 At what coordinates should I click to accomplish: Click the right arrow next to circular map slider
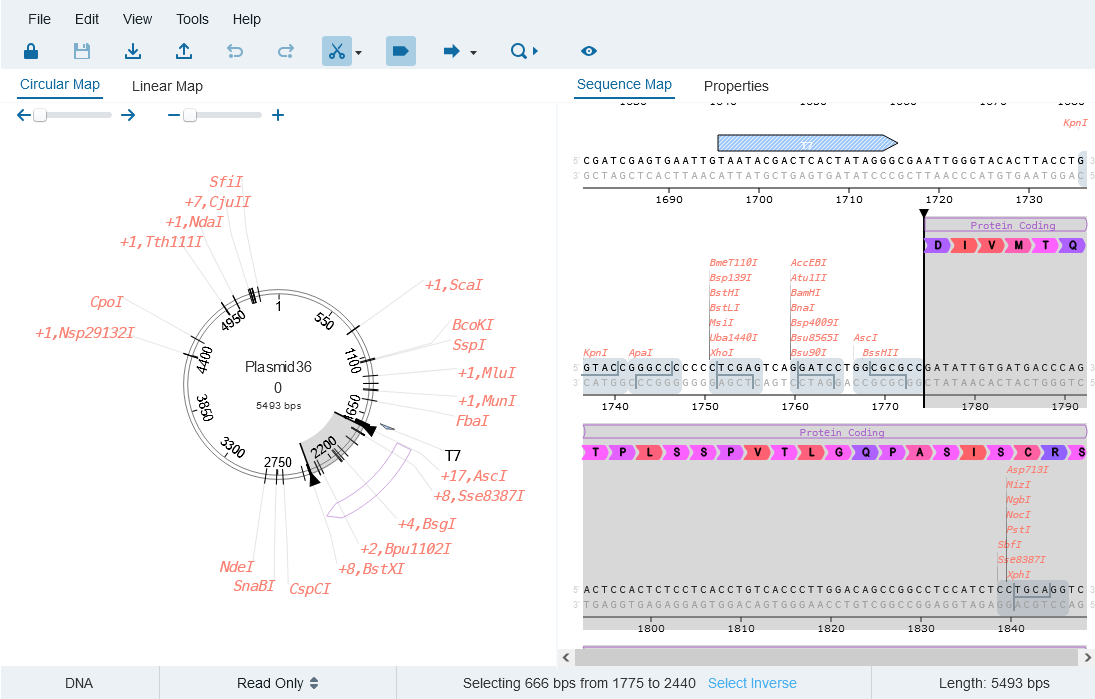coord(127,115)
